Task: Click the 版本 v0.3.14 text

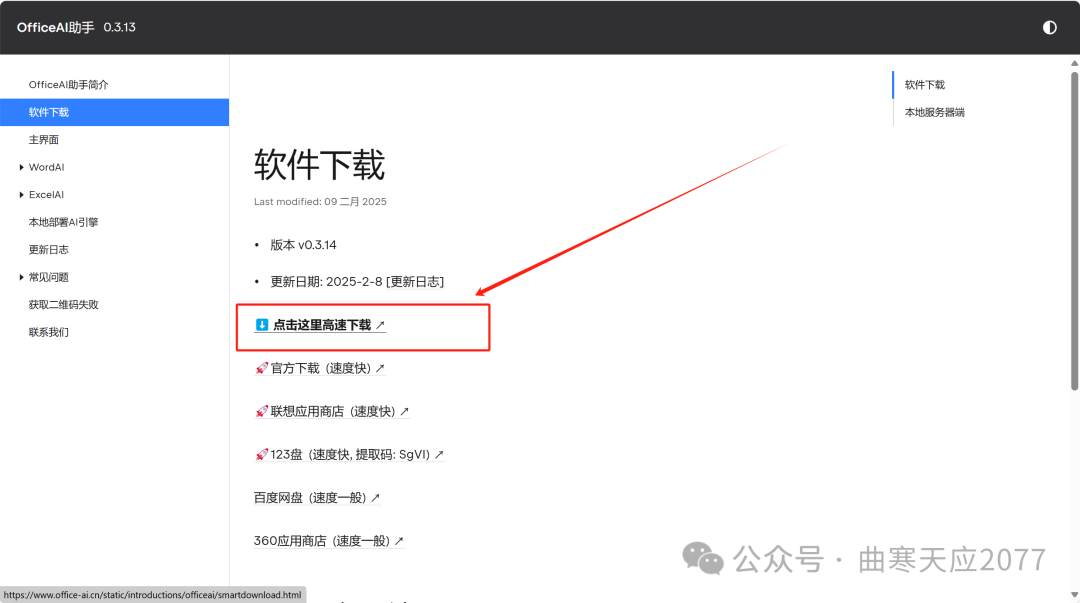Action: (303, 245)
